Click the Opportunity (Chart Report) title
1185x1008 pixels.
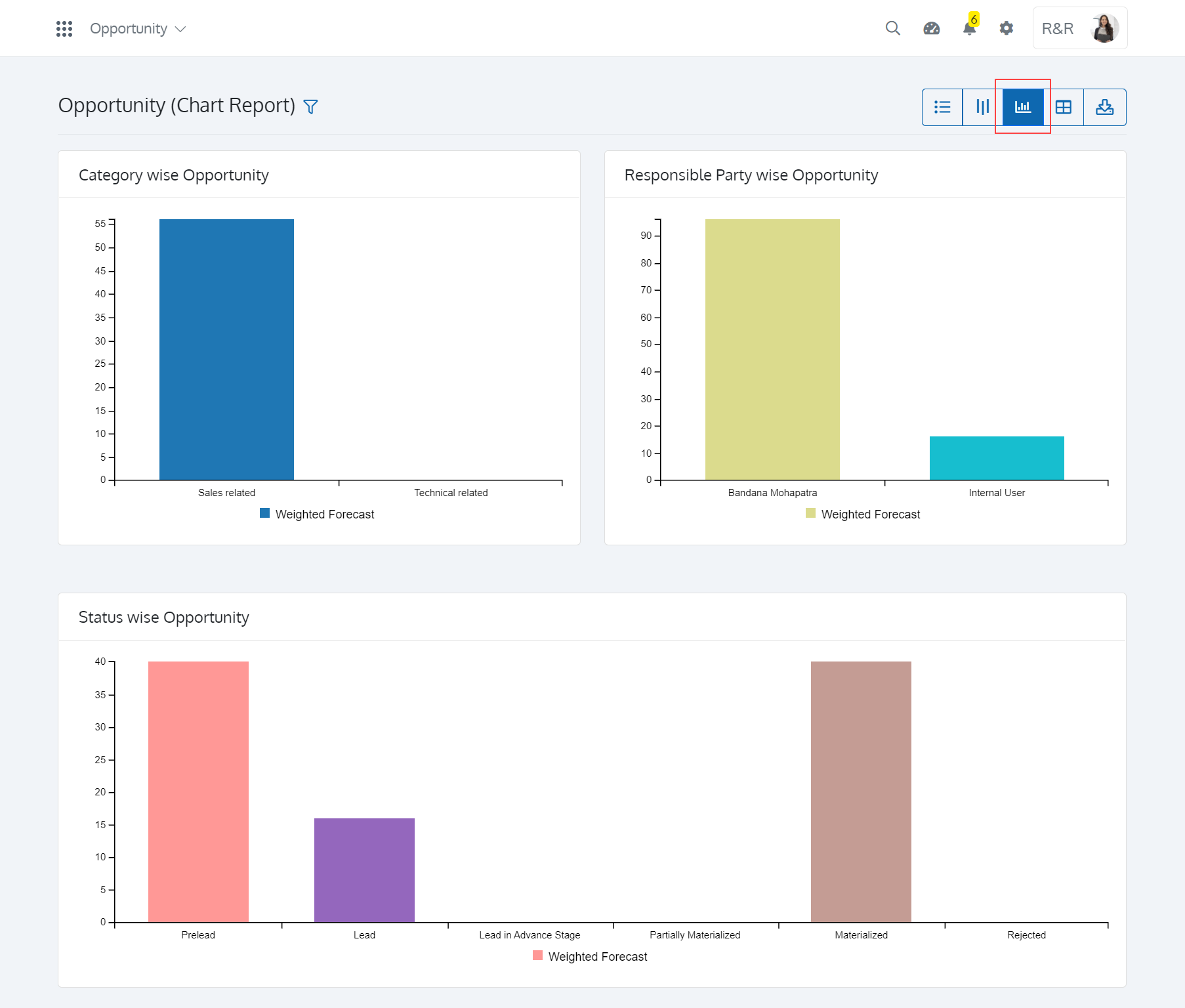click(x=177, y=106)
